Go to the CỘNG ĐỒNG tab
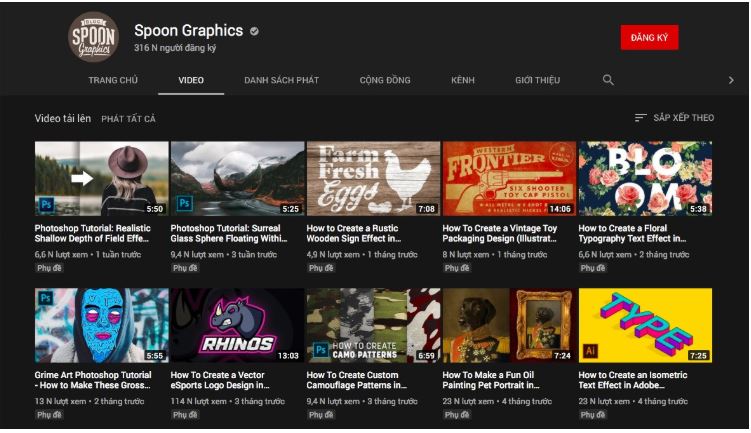The height and width of the screenshot is (433, 751). pos(385,80)
